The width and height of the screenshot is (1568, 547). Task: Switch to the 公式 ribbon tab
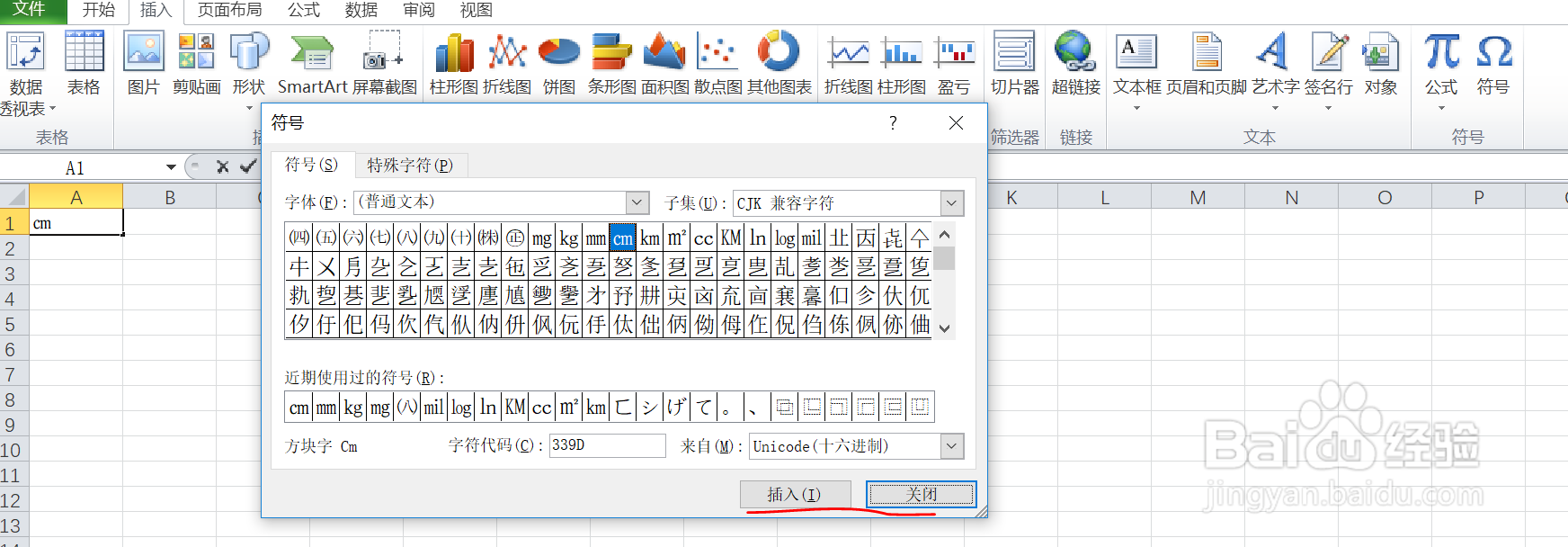(304, 10)
